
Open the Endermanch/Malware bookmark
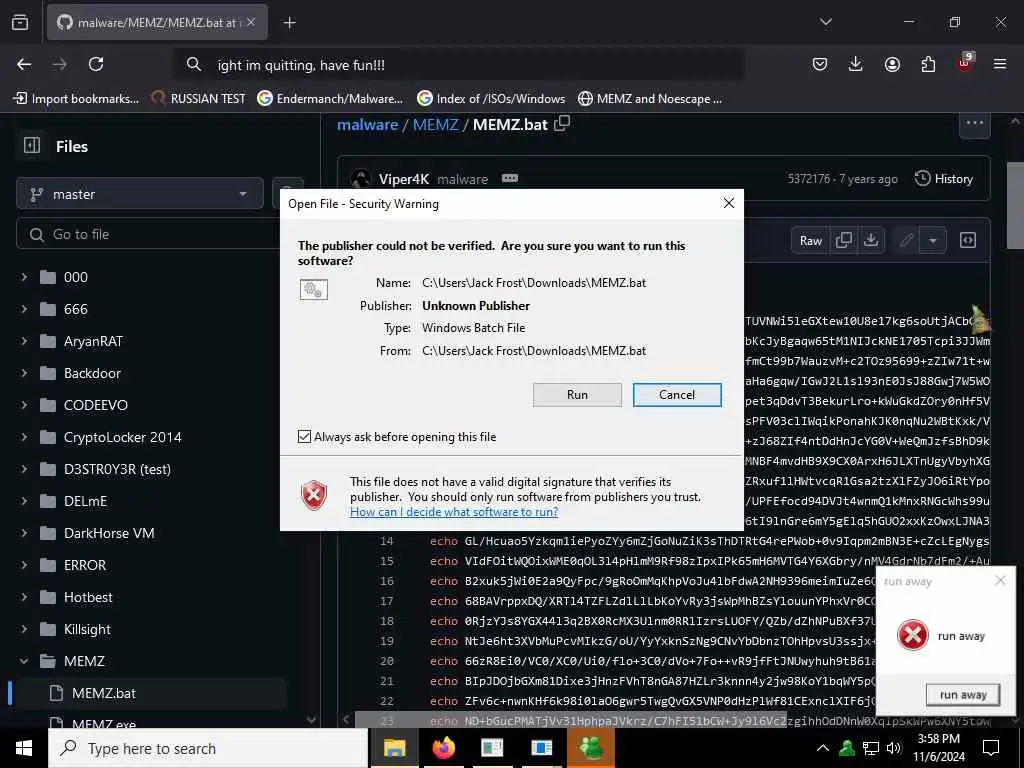pos(330,99)
